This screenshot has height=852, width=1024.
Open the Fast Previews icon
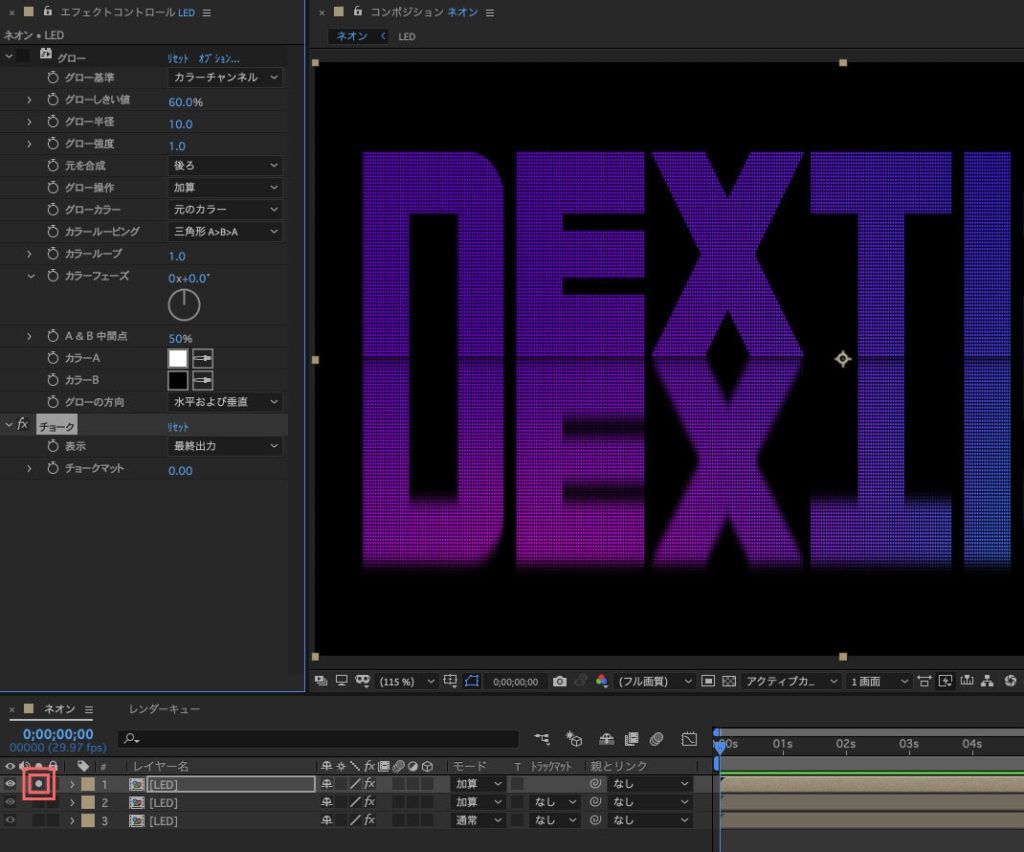click(945, 681)
